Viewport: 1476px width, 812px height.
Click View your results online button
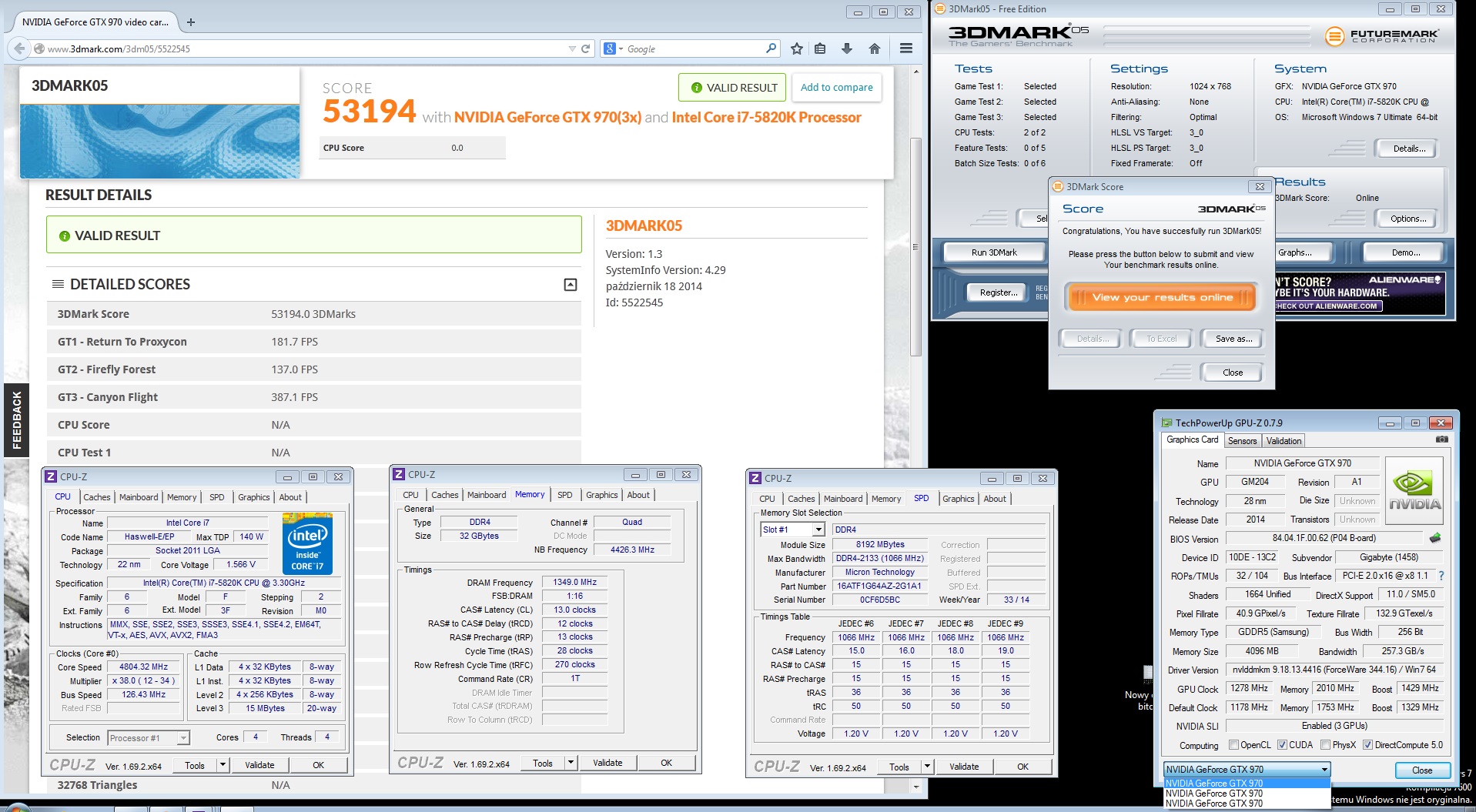point(1162,297)
